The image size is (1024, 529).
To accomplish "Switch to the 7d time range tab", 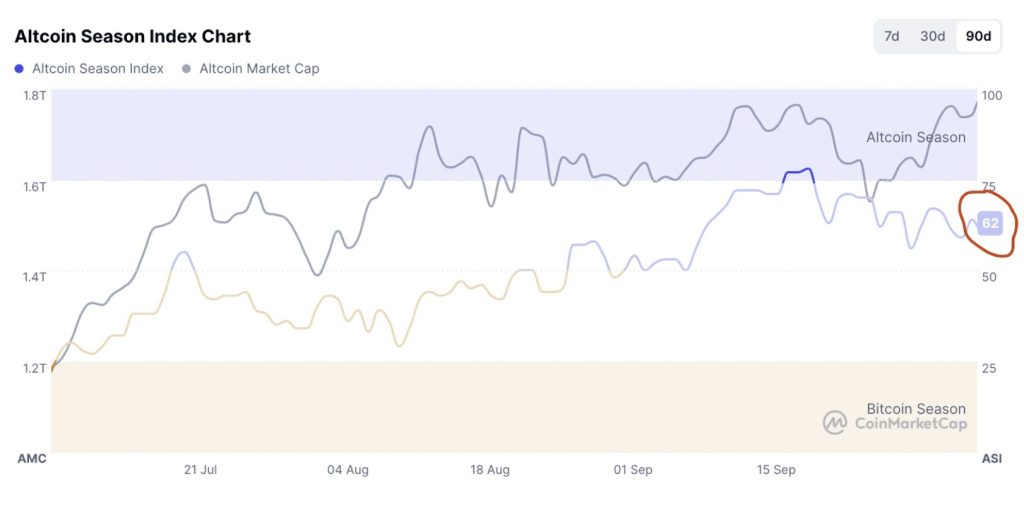I will click(x=891, y=36).
